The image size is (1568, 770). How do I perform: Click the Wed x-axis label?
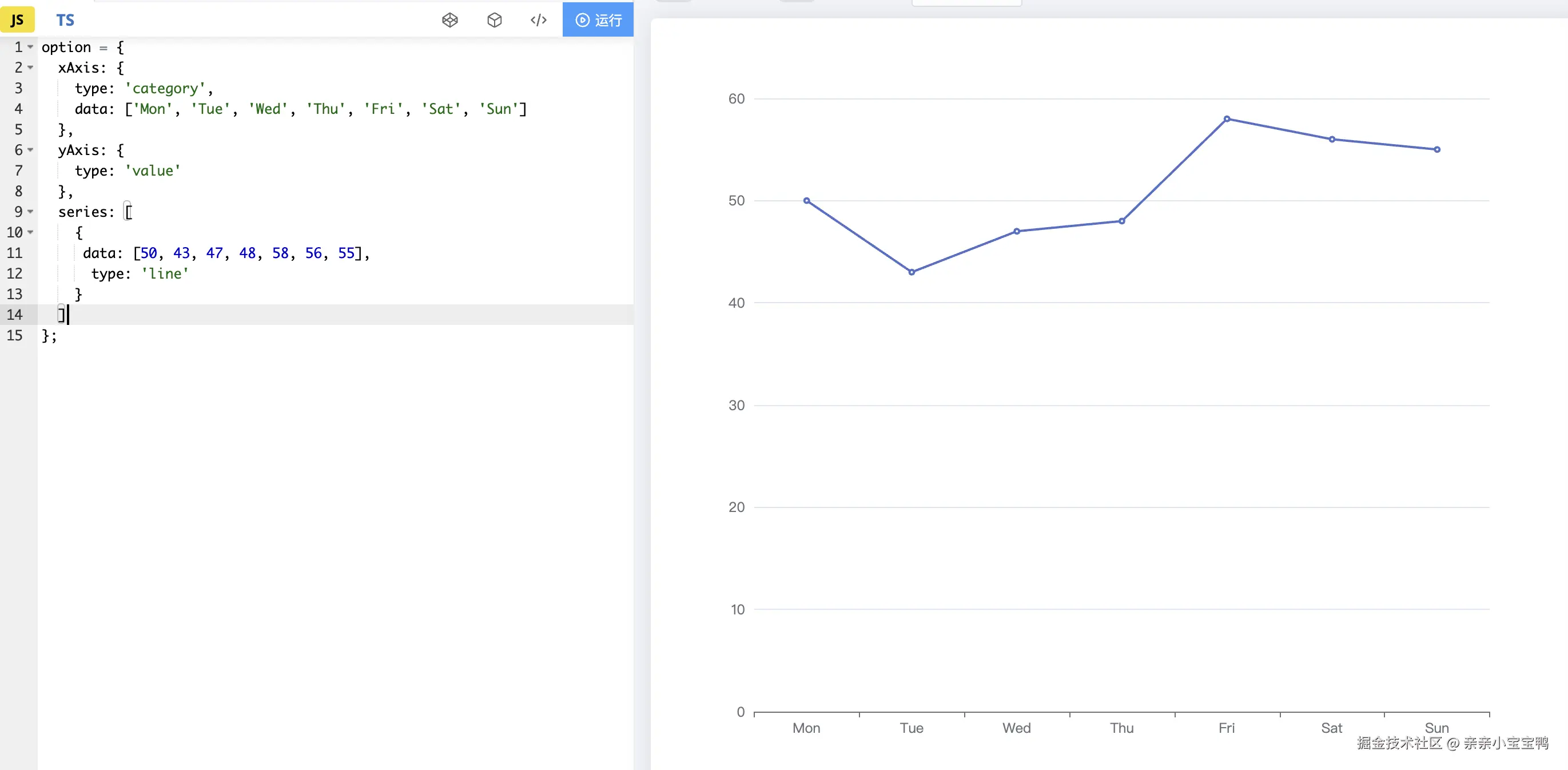click(x=1016, y=728)
